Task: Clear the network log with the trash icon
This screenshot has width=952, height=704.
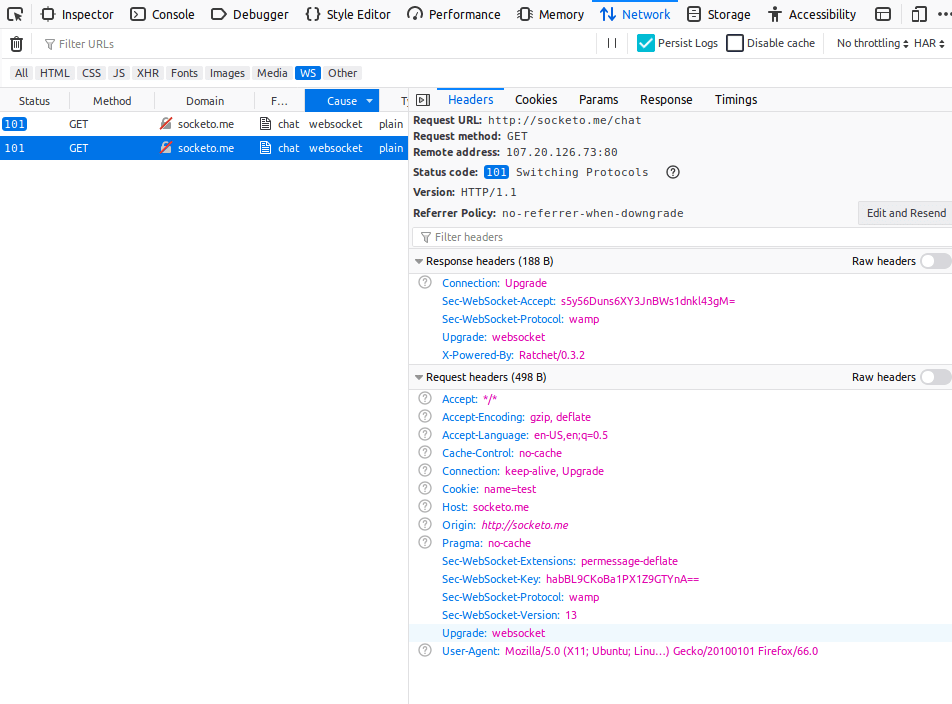Action: pyautogui.click(x=15, y=43)
